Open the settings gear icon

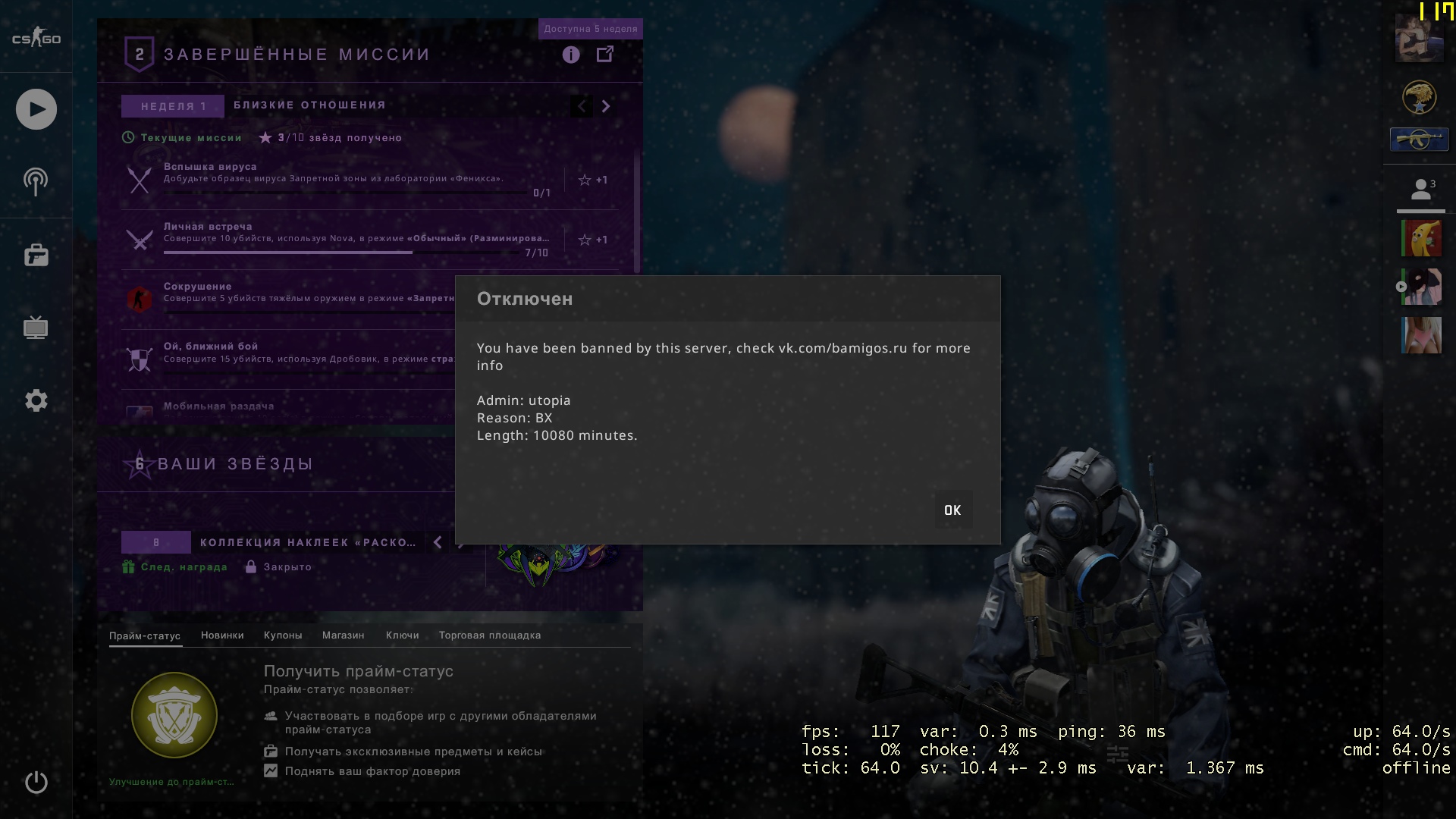point(36,400)
